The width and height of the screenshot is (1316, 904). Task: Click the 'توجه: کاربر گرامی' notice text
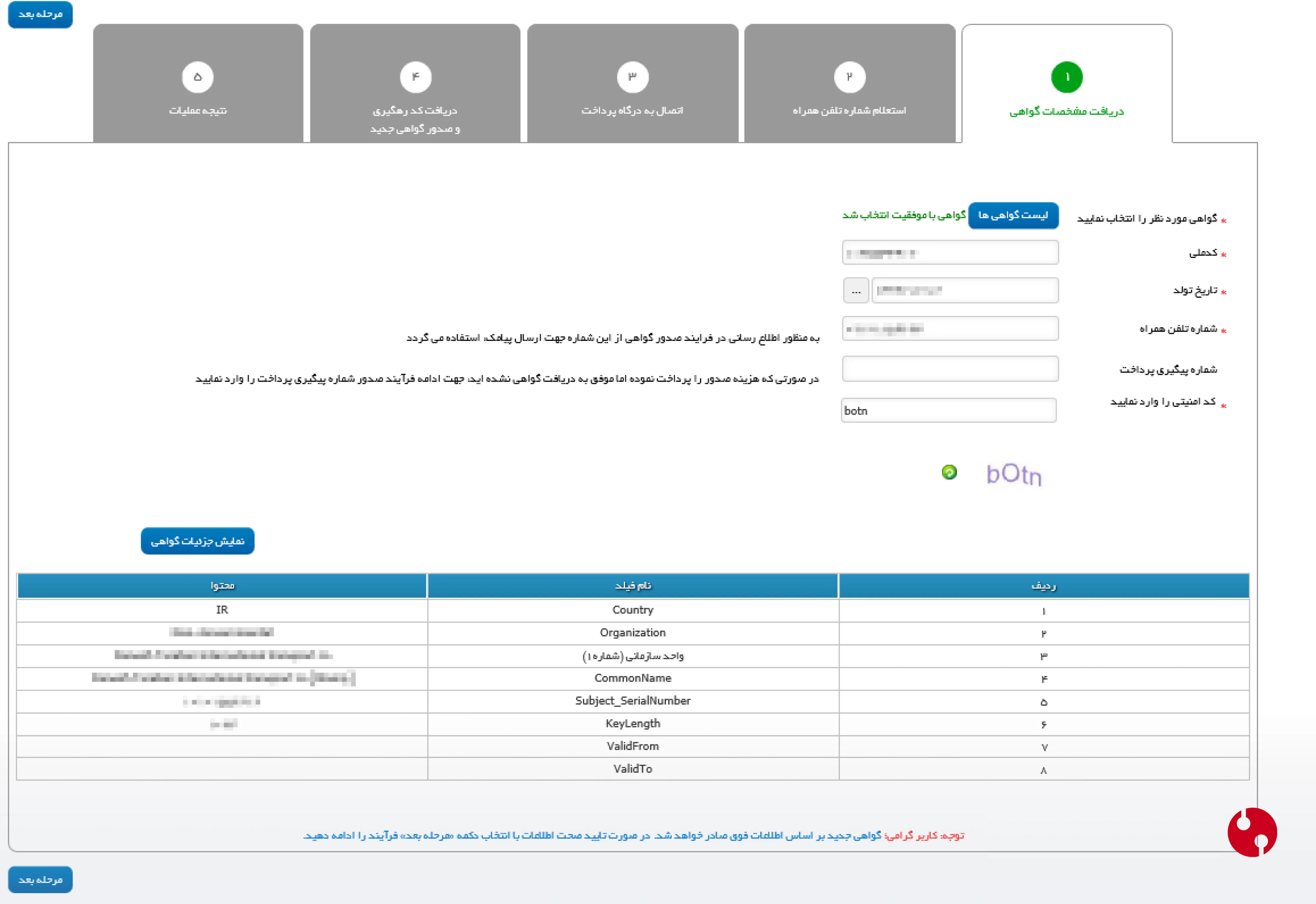point(924,836)
